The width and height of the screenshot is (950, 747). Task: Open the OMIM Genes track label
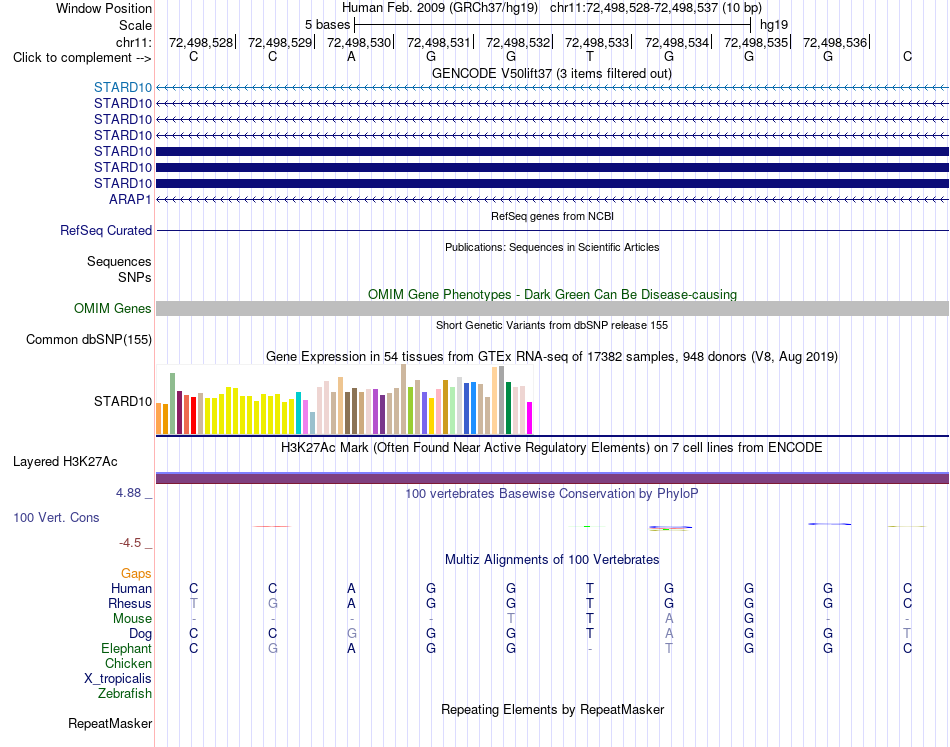tap(112, 308)
